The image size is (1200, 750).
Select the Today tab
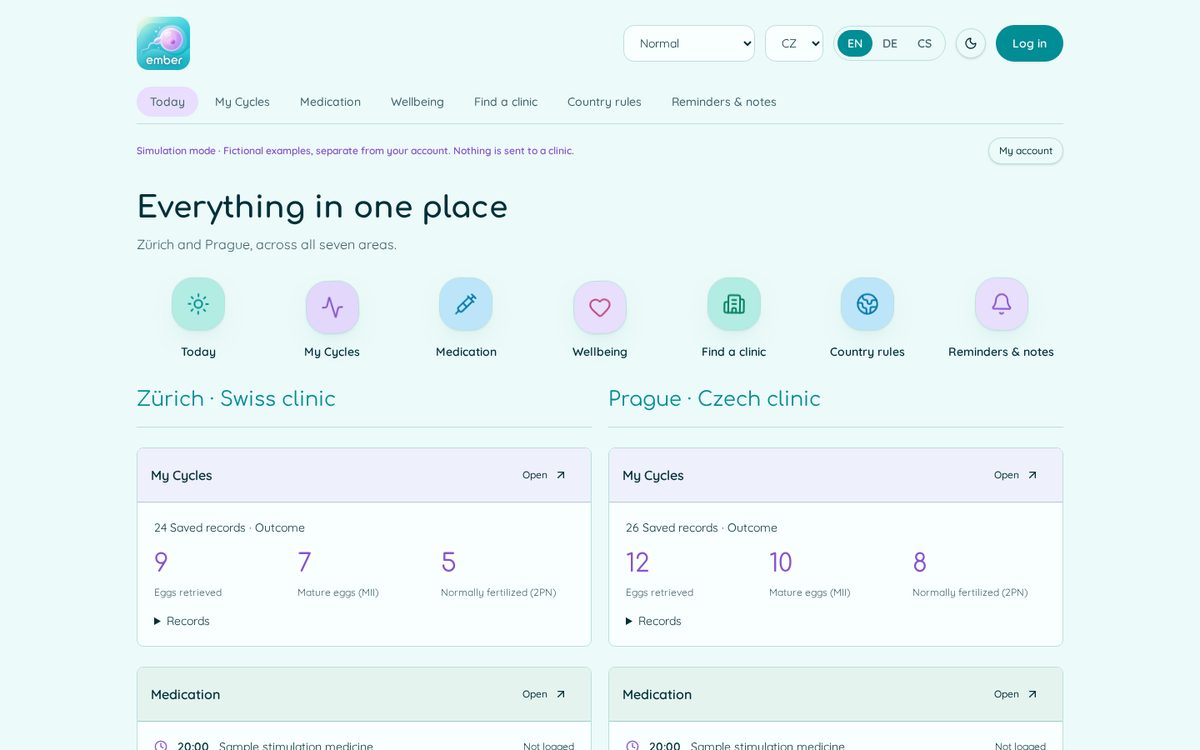tap(167, 102)
